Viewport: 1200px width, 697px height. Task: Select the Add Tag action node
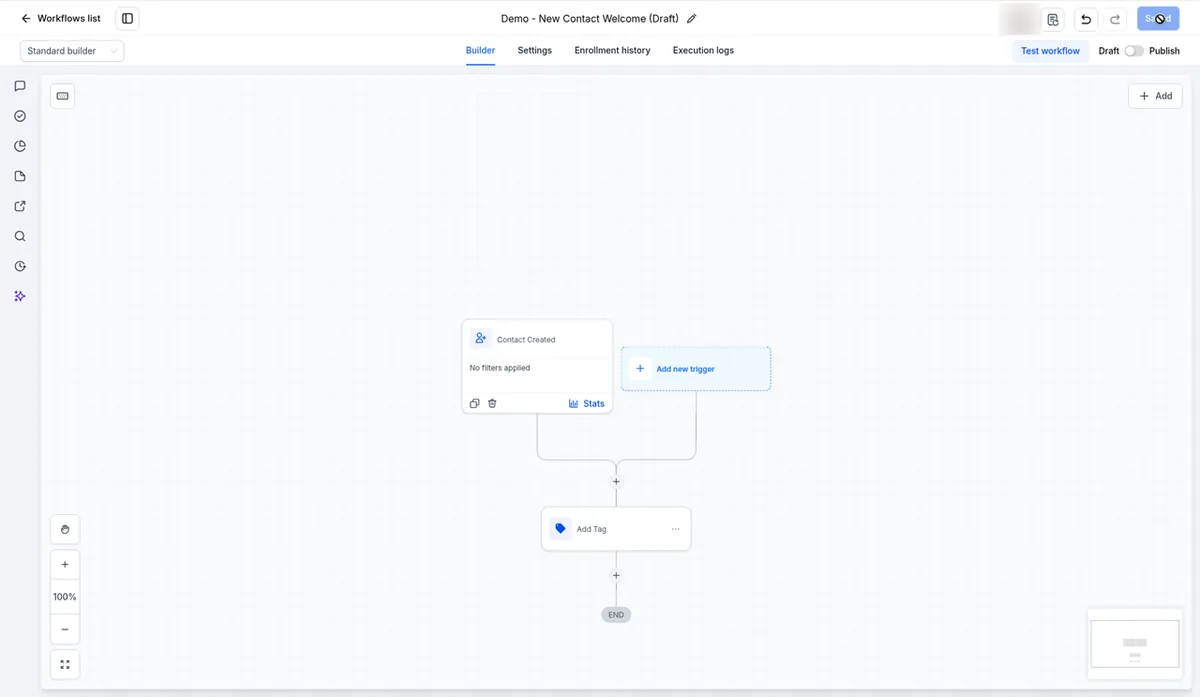[x=616, y=529]
